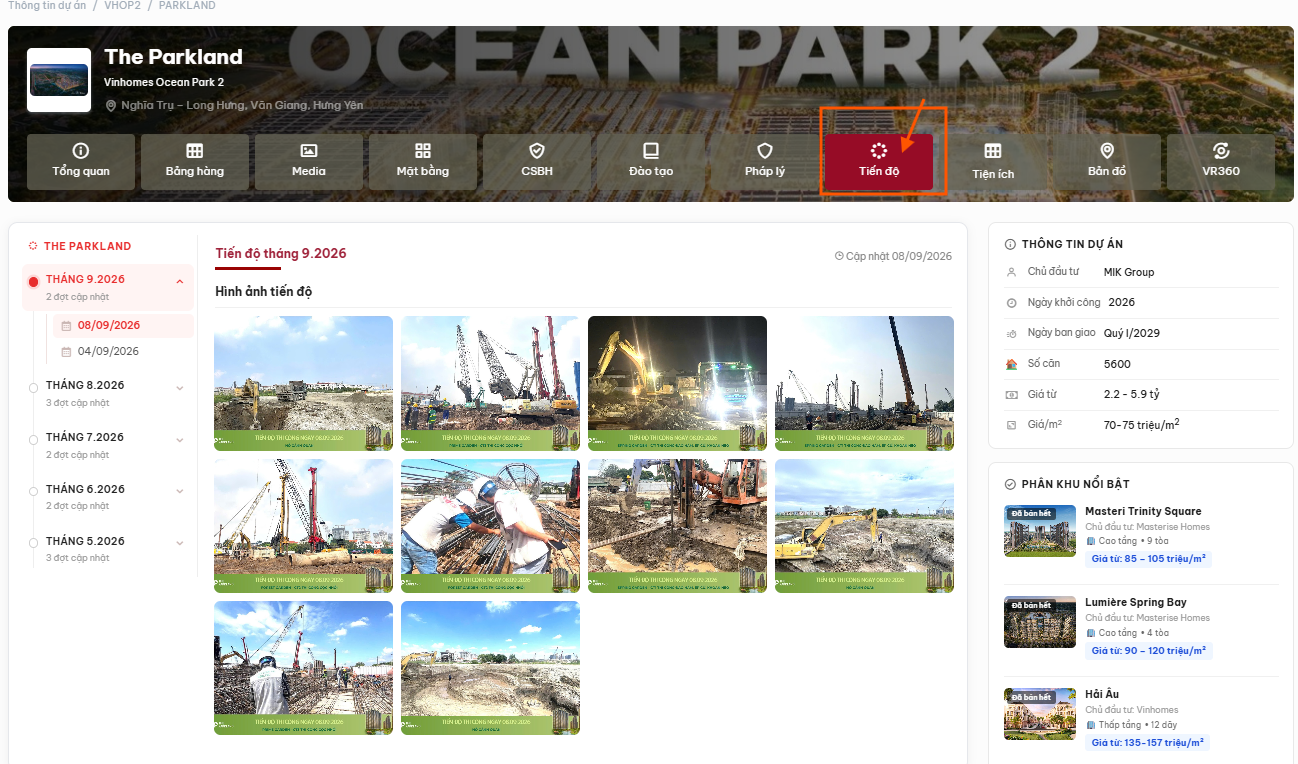Viewport: 1298px width, 764px height.
Task: Click the house icon beside Số căn
Action: click(x=1011, y=364)
